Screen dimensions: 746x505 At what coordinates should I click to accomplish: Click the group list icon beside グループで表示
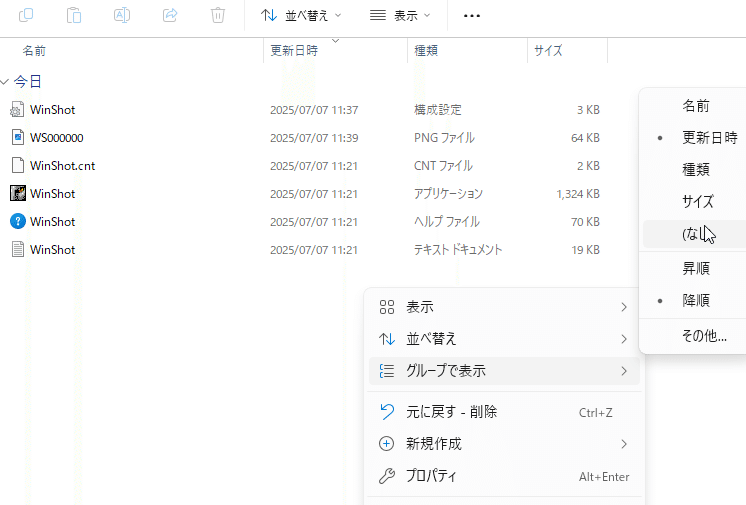pos(386,371)
